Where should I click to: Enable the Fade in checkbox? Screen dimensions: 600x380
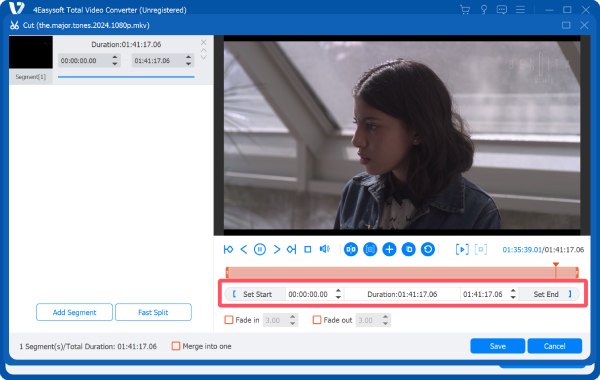point(228,320)
